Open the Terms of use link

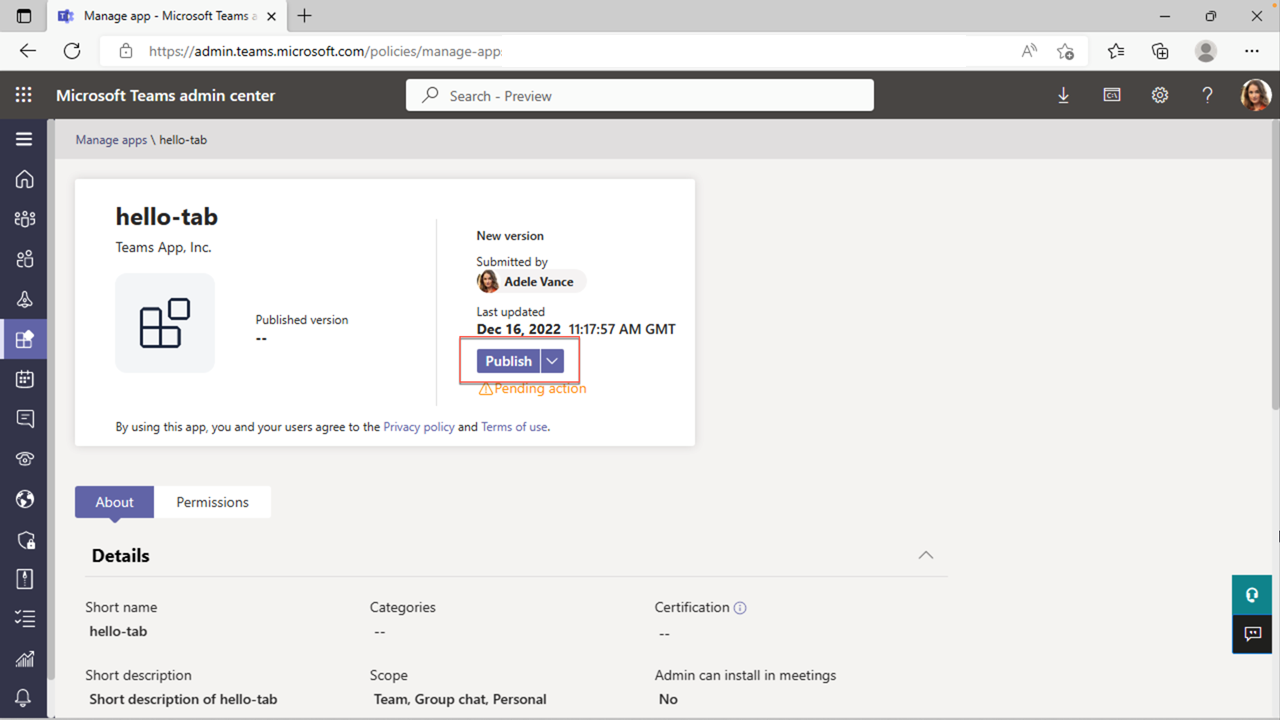click(x=514, y=427)
